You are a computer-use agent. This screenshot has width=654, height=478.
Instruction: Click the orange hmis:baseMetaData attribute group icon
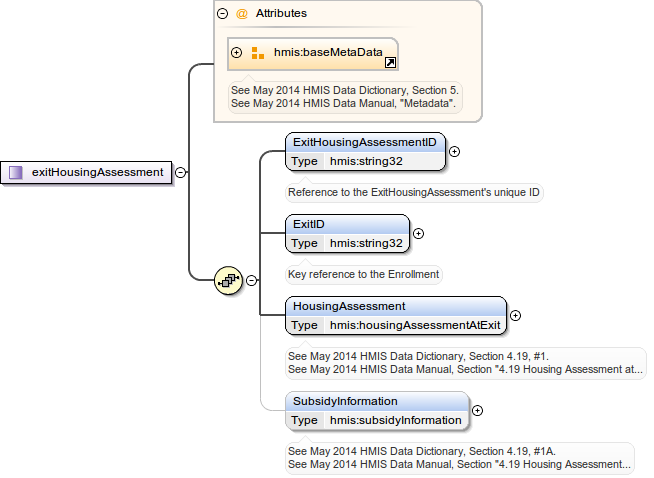[258, 53]
